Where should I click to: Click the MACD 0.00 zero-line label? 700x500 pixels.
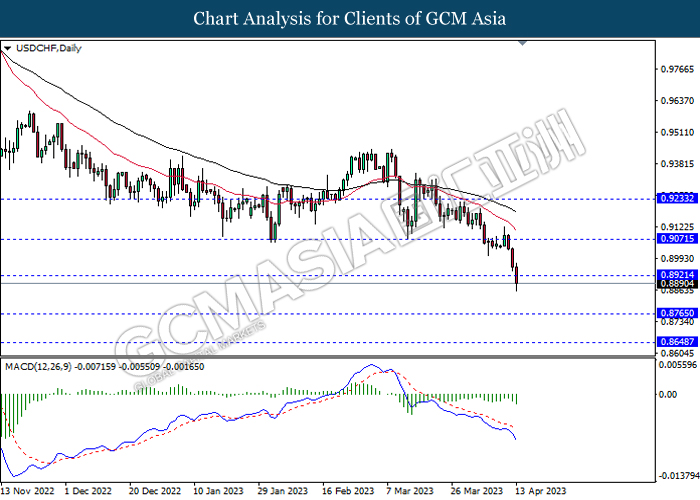pos(668,394)
